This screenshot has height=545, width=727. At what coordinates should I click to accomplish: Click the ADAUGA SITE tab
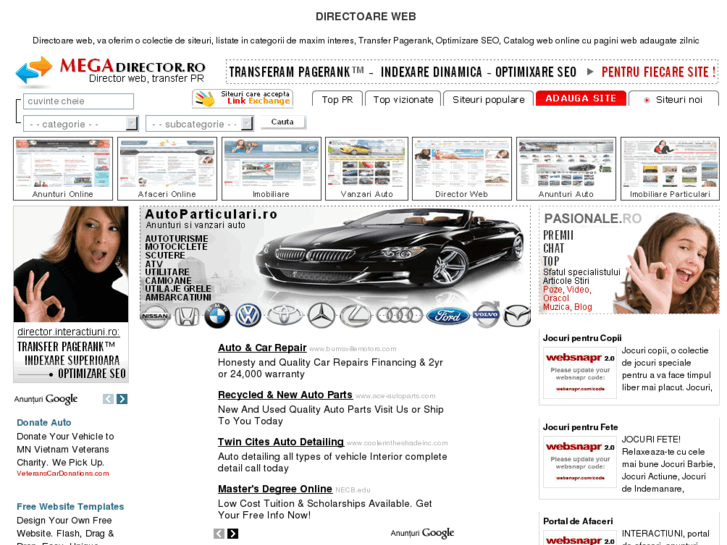[580, 98]
